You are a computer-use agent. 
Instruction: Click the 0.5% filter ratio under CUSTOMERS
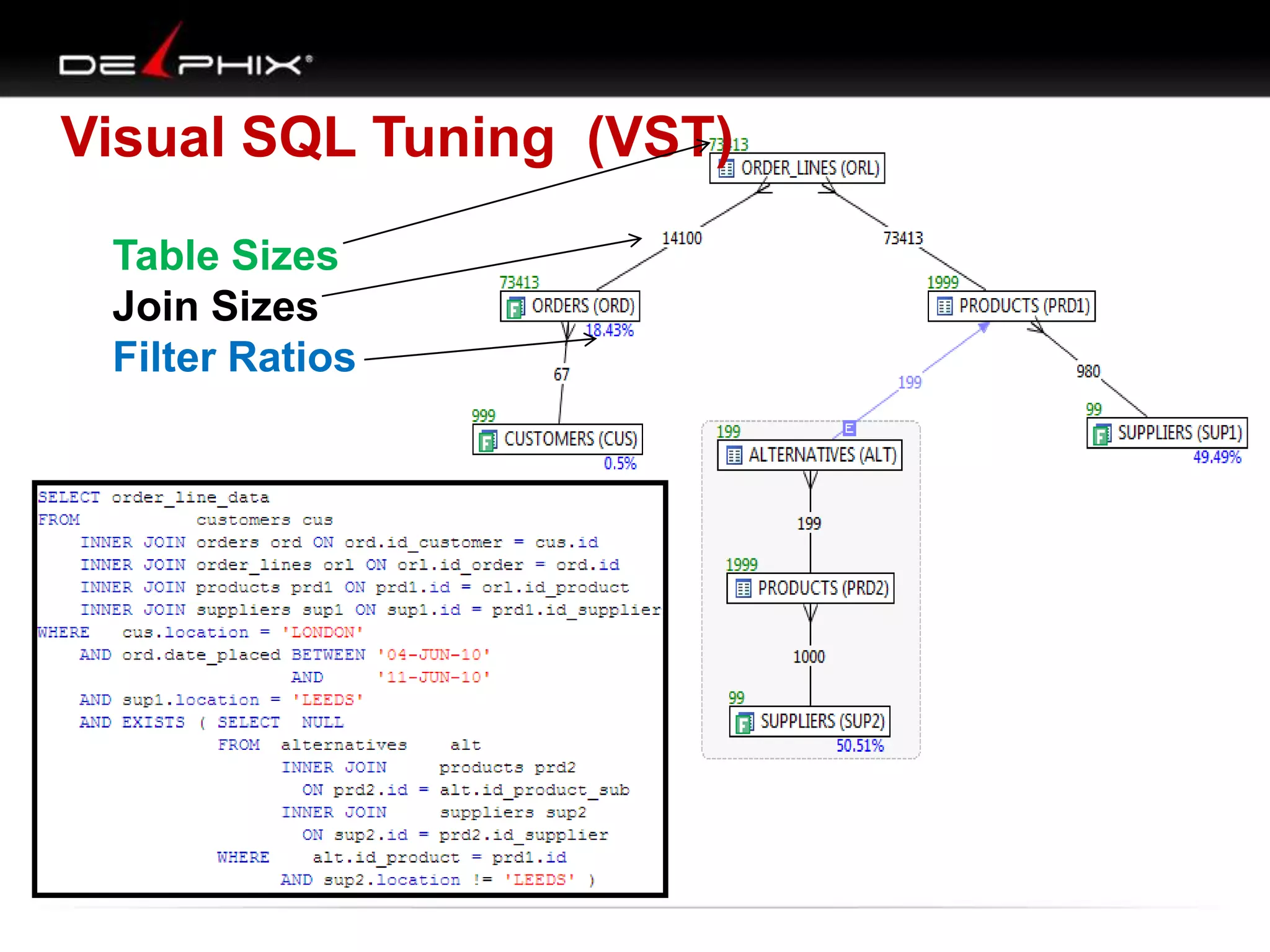(x=620, y=464)
